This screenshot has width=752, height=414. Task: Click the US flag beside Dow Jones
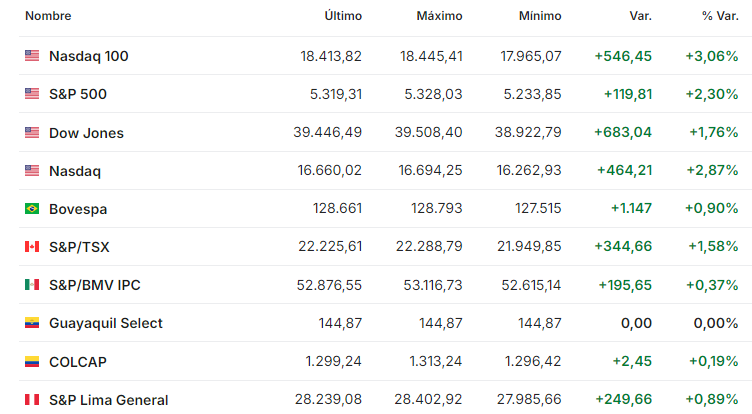(x=32, y=132)
